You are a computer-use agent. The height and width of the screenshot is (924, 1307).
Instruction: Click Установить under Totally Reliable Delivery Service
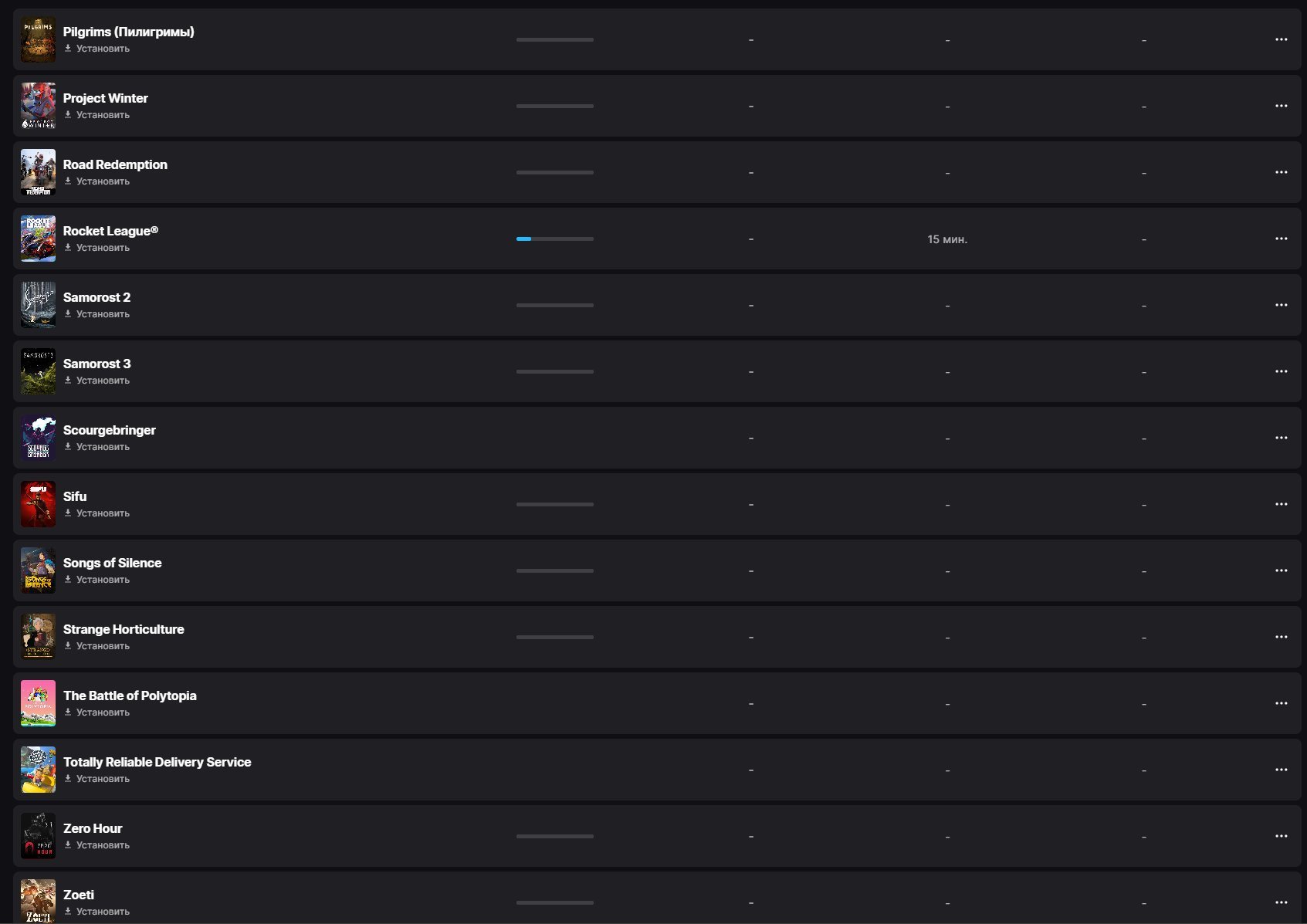(x=103, y=779)
